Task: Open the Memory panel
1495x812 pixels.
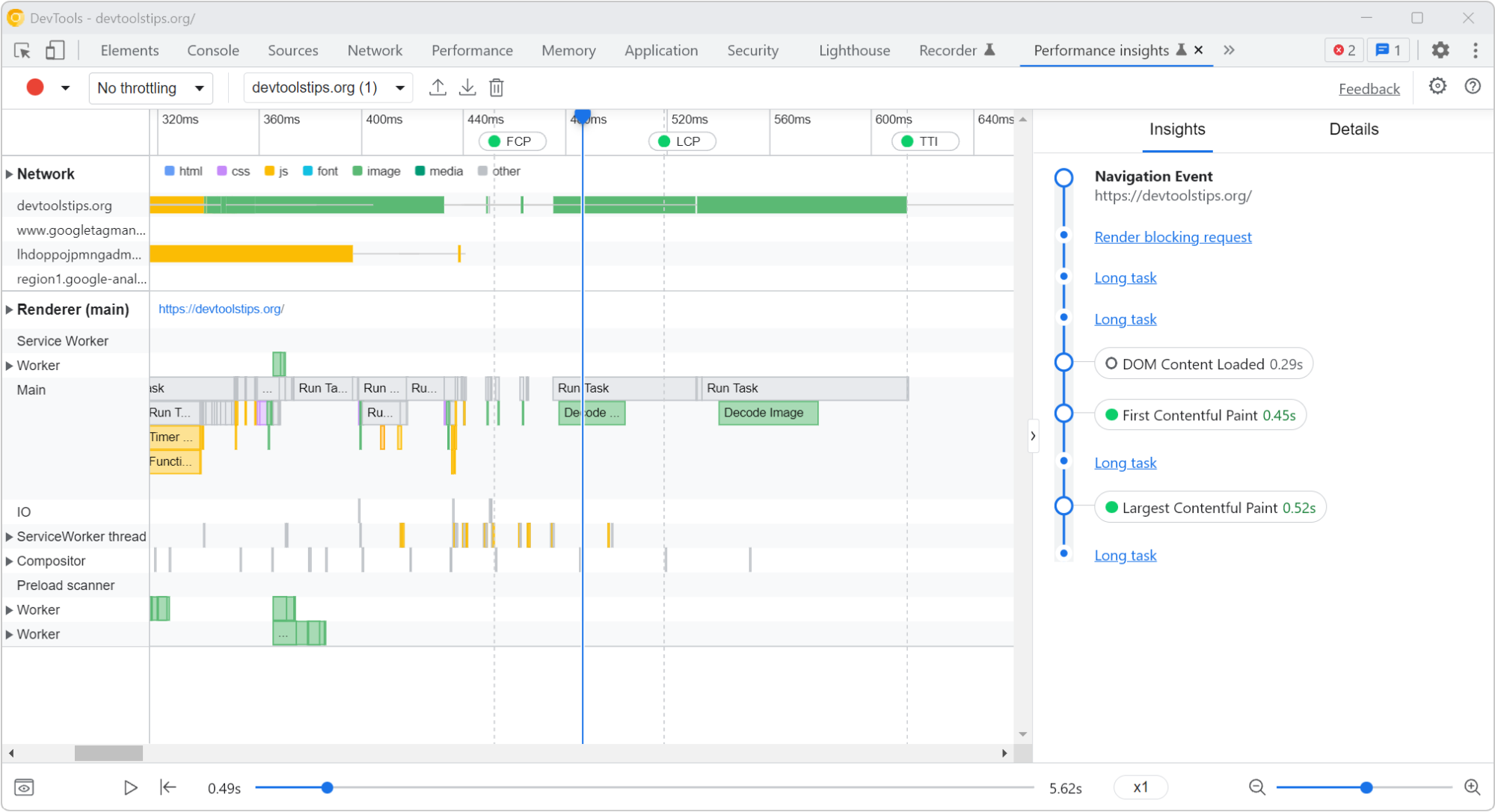Action: [568, 50]
